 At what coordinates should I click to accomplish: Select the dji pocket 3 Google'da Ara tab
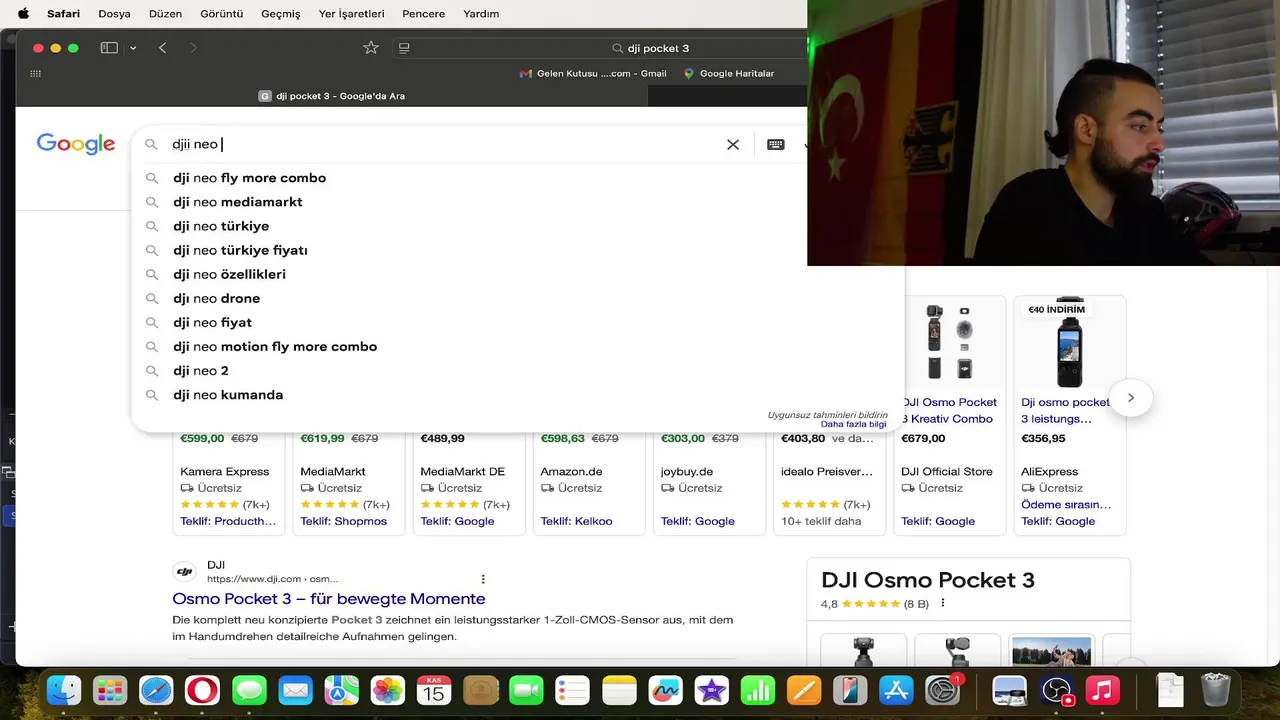tap(332, 96)
